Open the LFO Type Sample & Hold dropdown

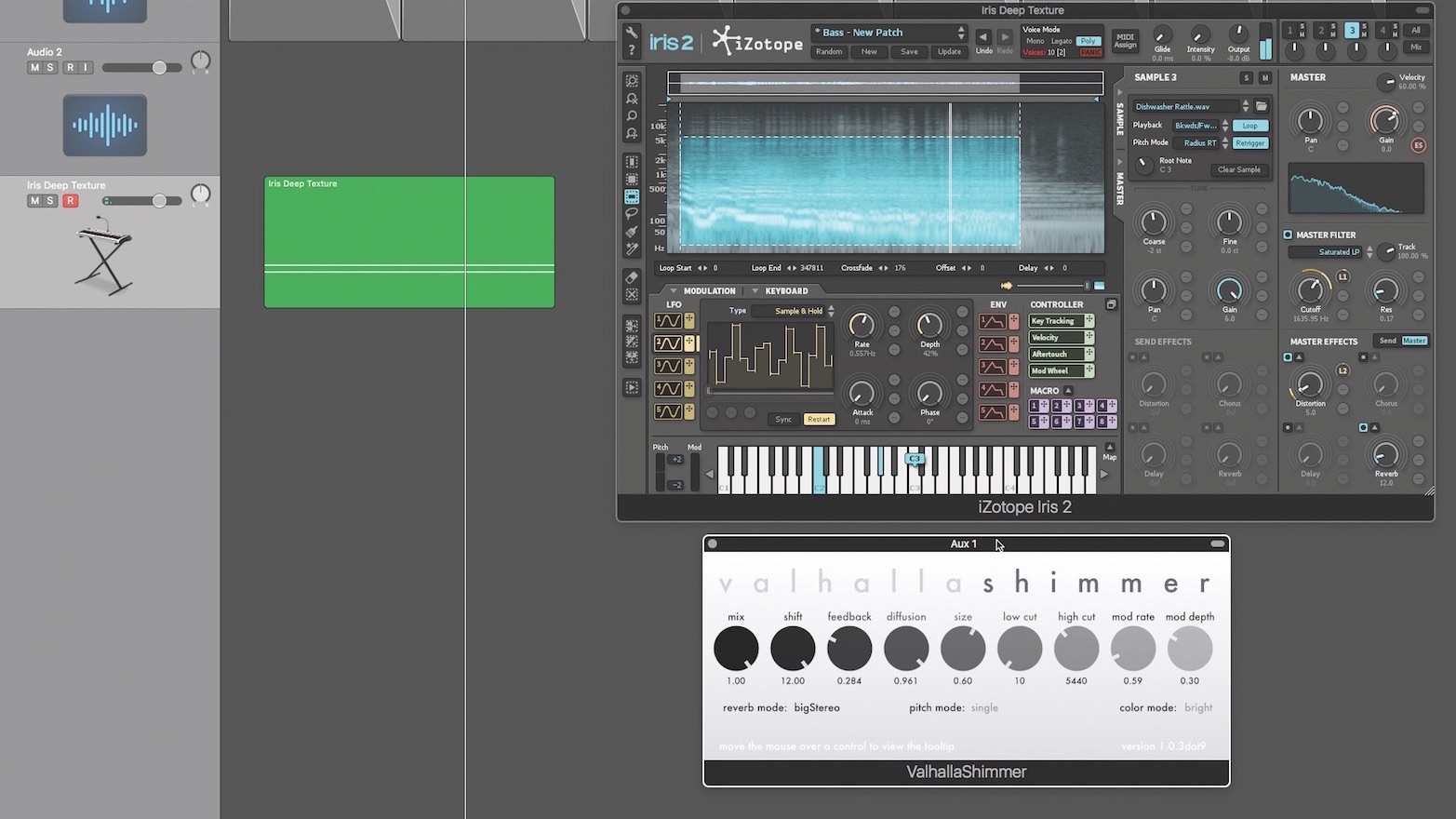coord(794,311)
